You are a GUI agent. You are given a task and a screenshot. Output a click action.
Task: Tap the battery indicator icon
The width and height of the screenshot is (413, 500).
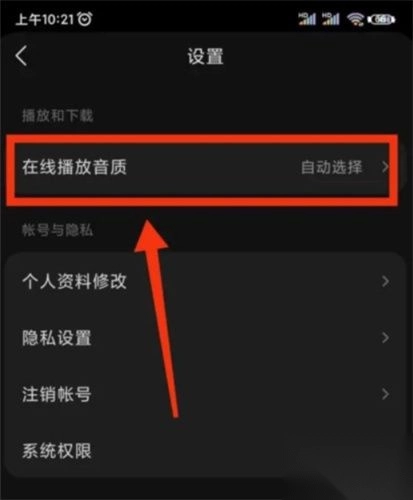(381, 20)
